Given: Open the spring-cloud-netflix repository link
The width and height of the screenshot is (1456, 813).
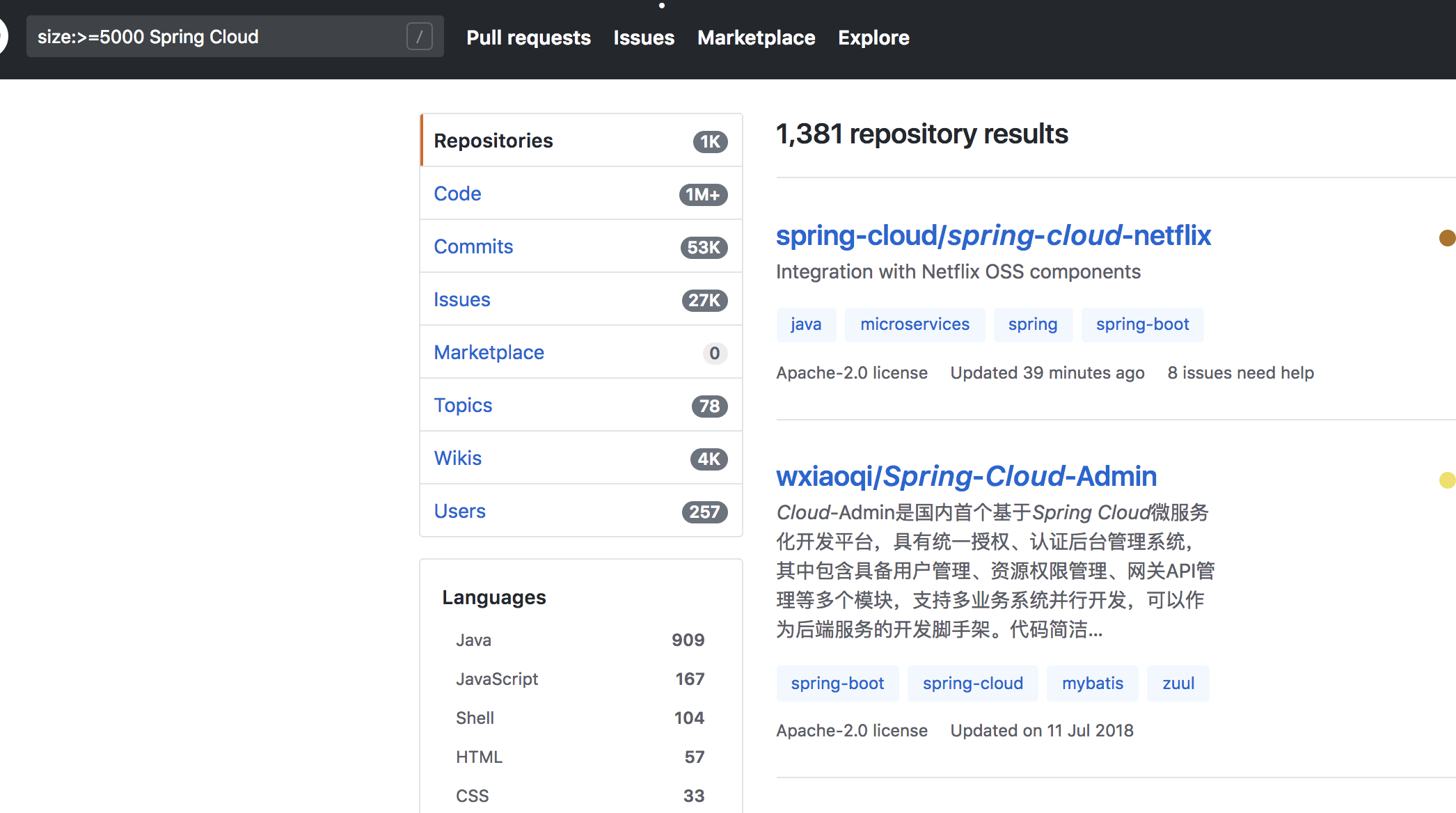Looking at the screenshot, I should (x=993, y=235).
